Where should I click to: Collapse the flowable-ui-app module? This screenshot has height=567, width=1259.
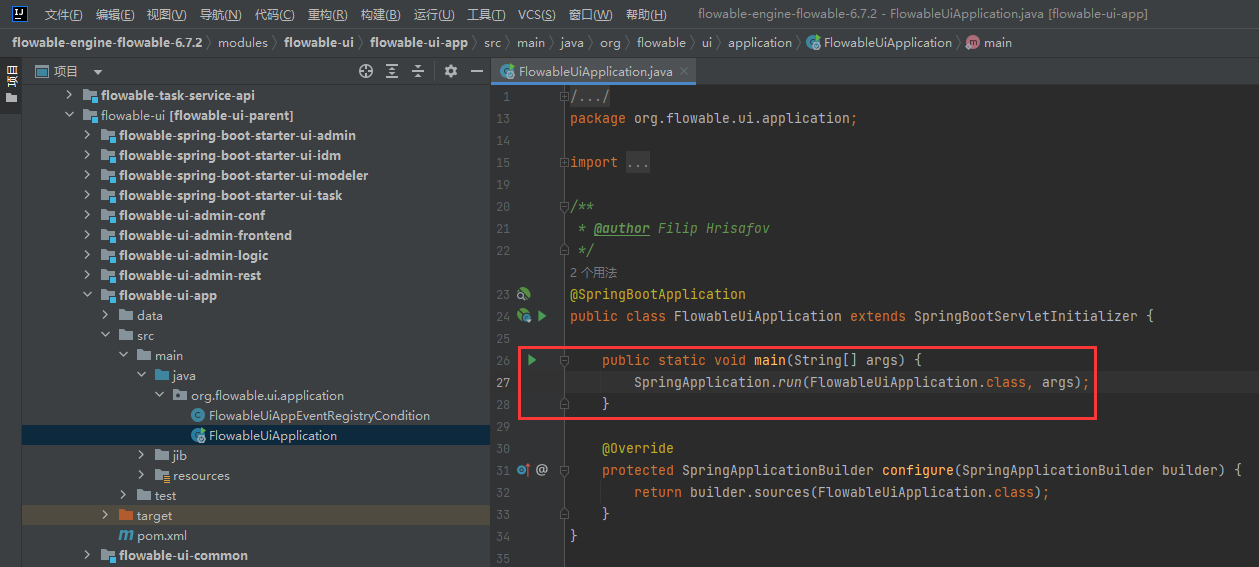[x=87, y=295]
